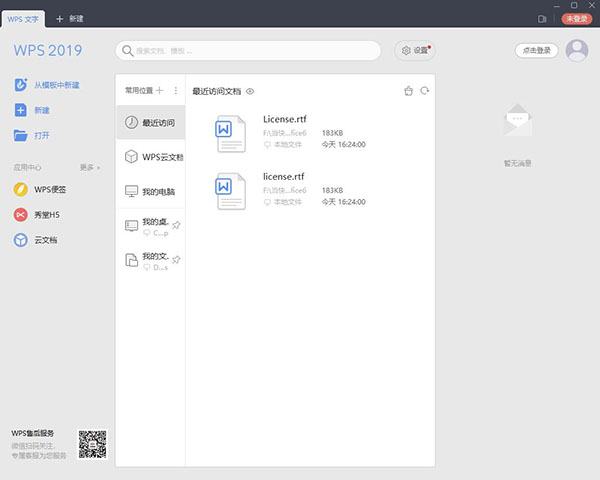The width and height of the screenshot is (600, 480).
Task: Open the 云文档 cube icon in app center
Action: point(21,240)
